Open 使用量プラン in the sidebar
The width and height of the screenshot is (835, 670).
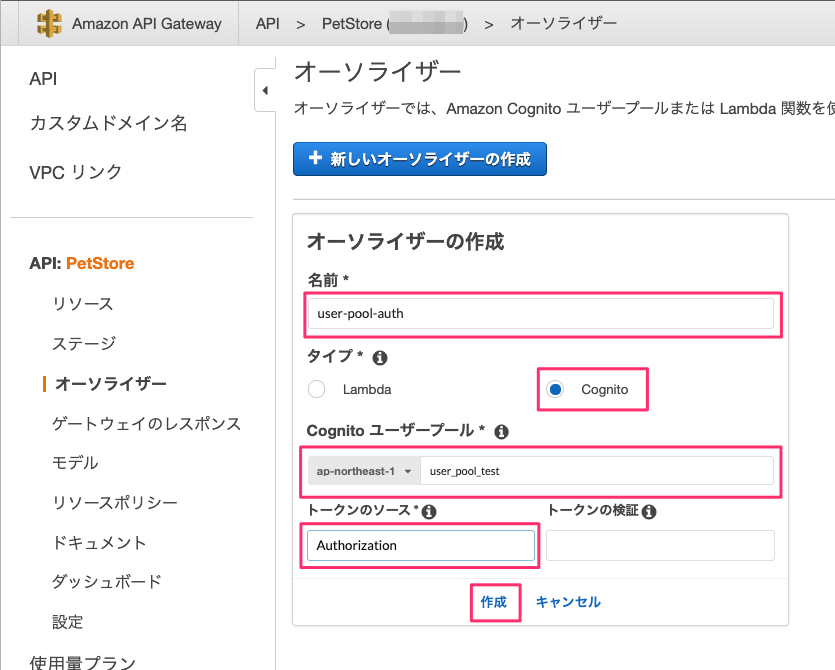coord(83,662)
